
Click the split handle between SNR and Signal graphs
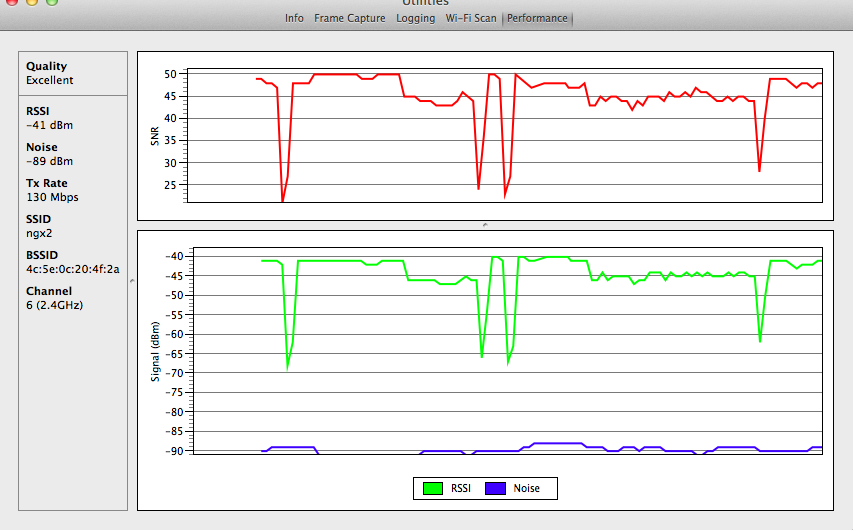click(x=485, y=225)
